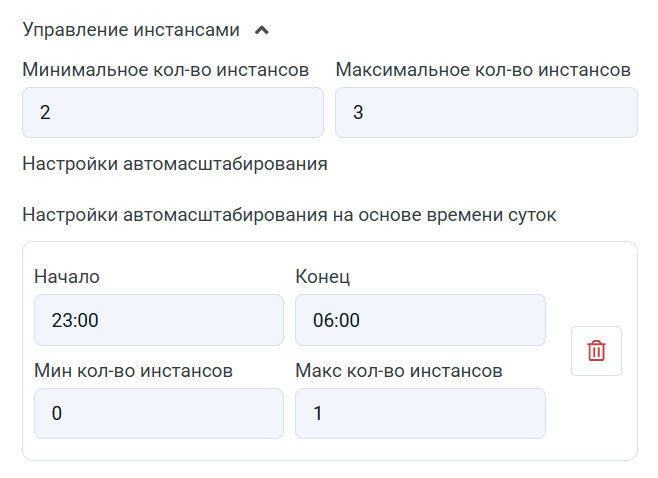Click the heading mentioning времени суток
This screenshot has width=658, height=478.
click(x=289, y=215)
